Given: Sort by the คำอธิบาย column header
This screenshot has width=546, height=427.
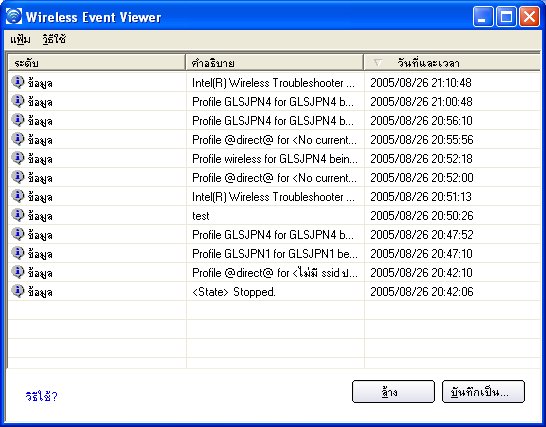Looking at the screenshot, I should coord(274,63).
